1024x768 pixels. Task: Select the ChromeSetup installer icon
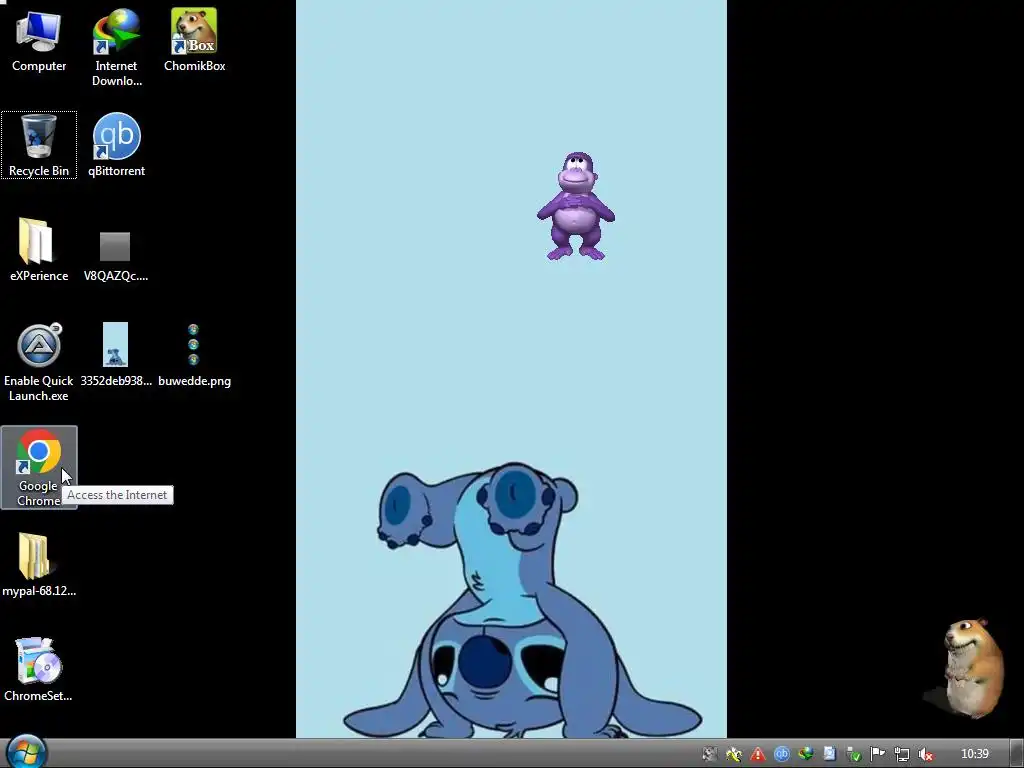[39, 670]
